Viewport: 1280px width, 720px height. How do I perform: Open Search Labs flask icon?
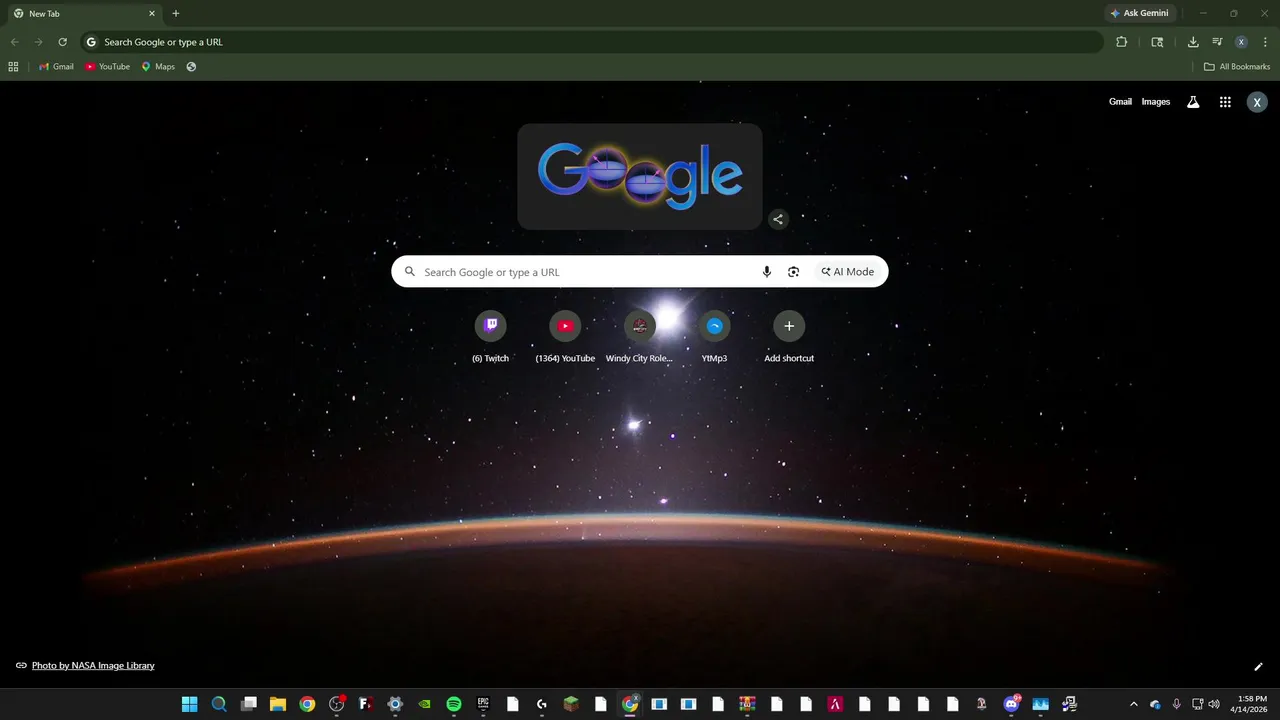(x=1193, y=102)
